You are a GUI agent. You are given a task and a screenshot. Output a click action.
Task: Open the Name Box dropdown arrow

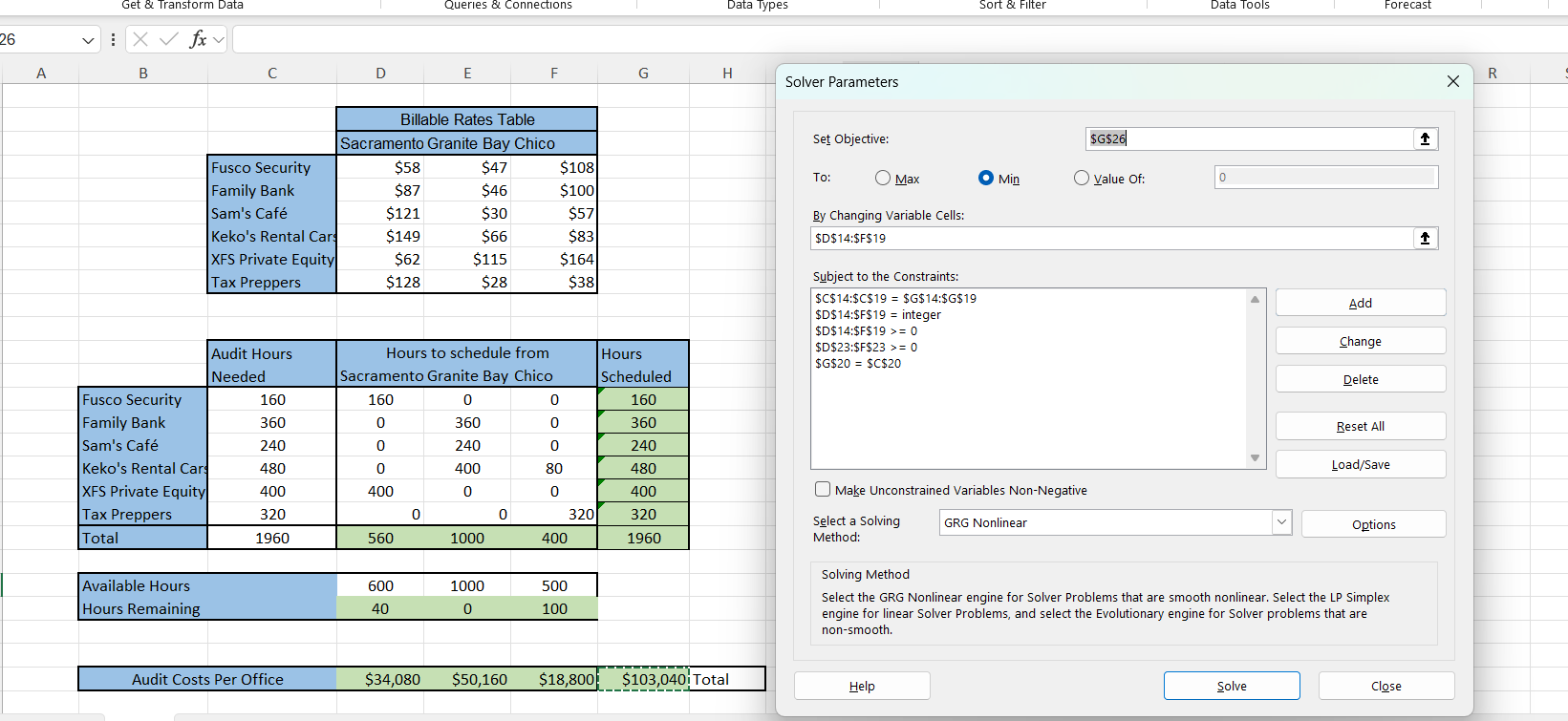click(88, 40)
